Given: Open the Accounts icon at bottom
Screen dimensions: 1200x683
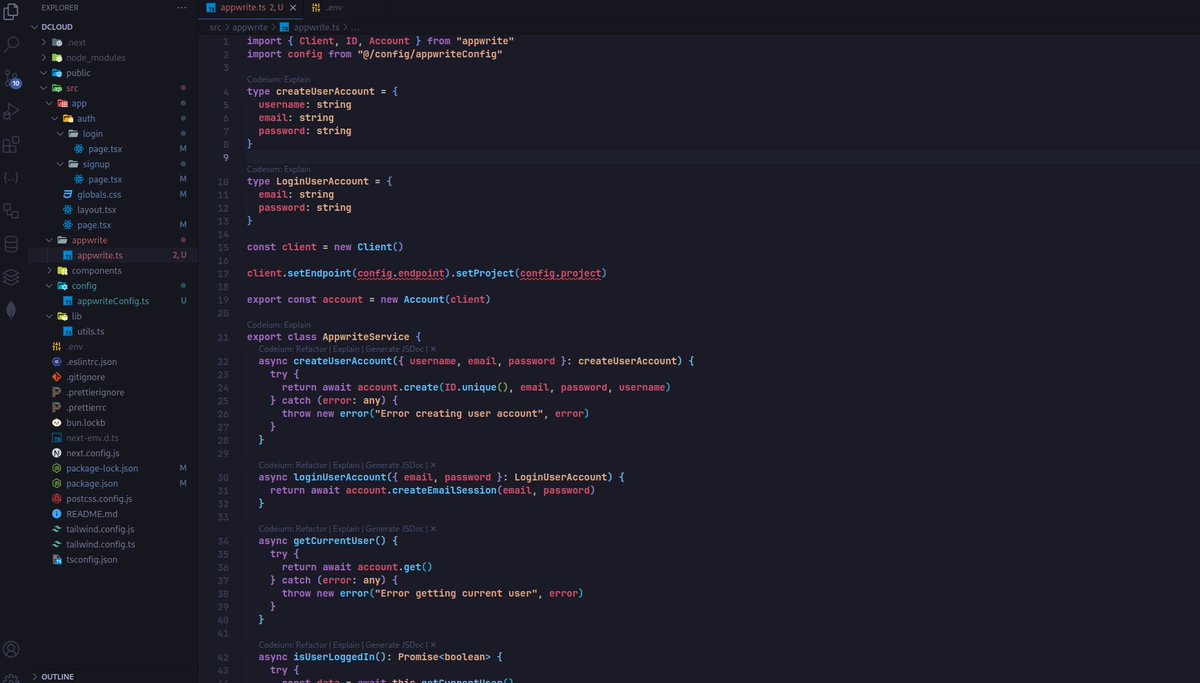Looking at the screenshot, I should (11, 649).
